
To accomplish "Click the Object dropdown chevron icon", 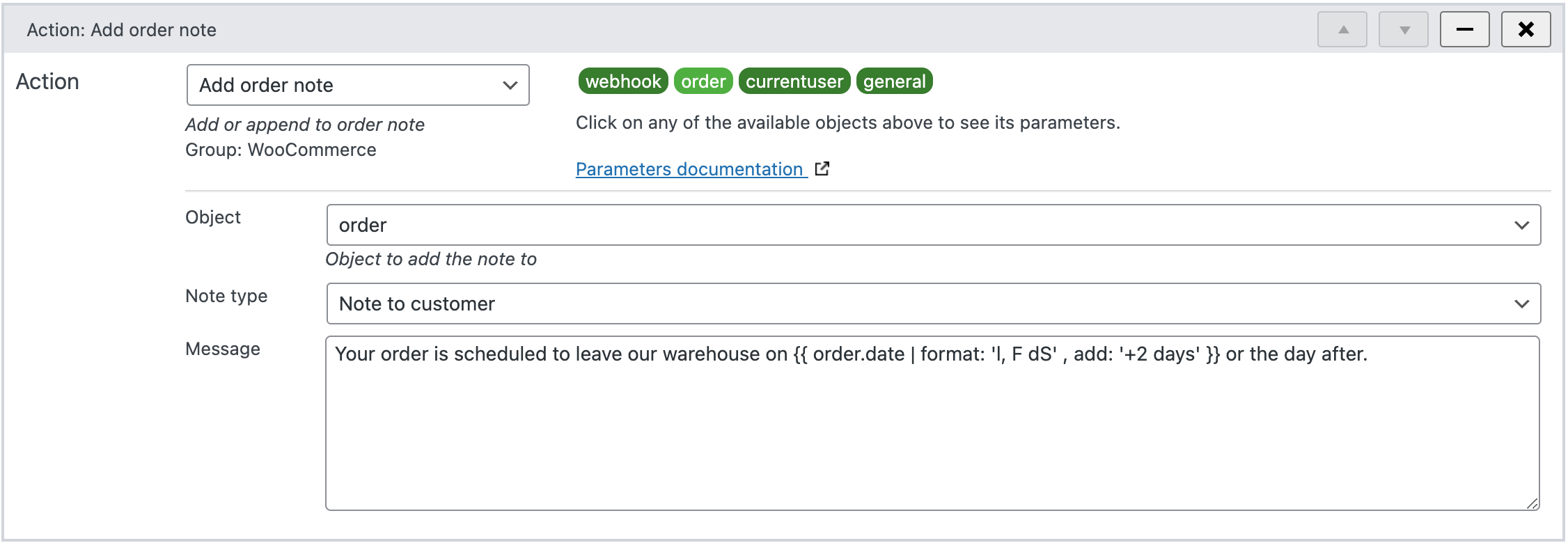I will point(1522,224).
